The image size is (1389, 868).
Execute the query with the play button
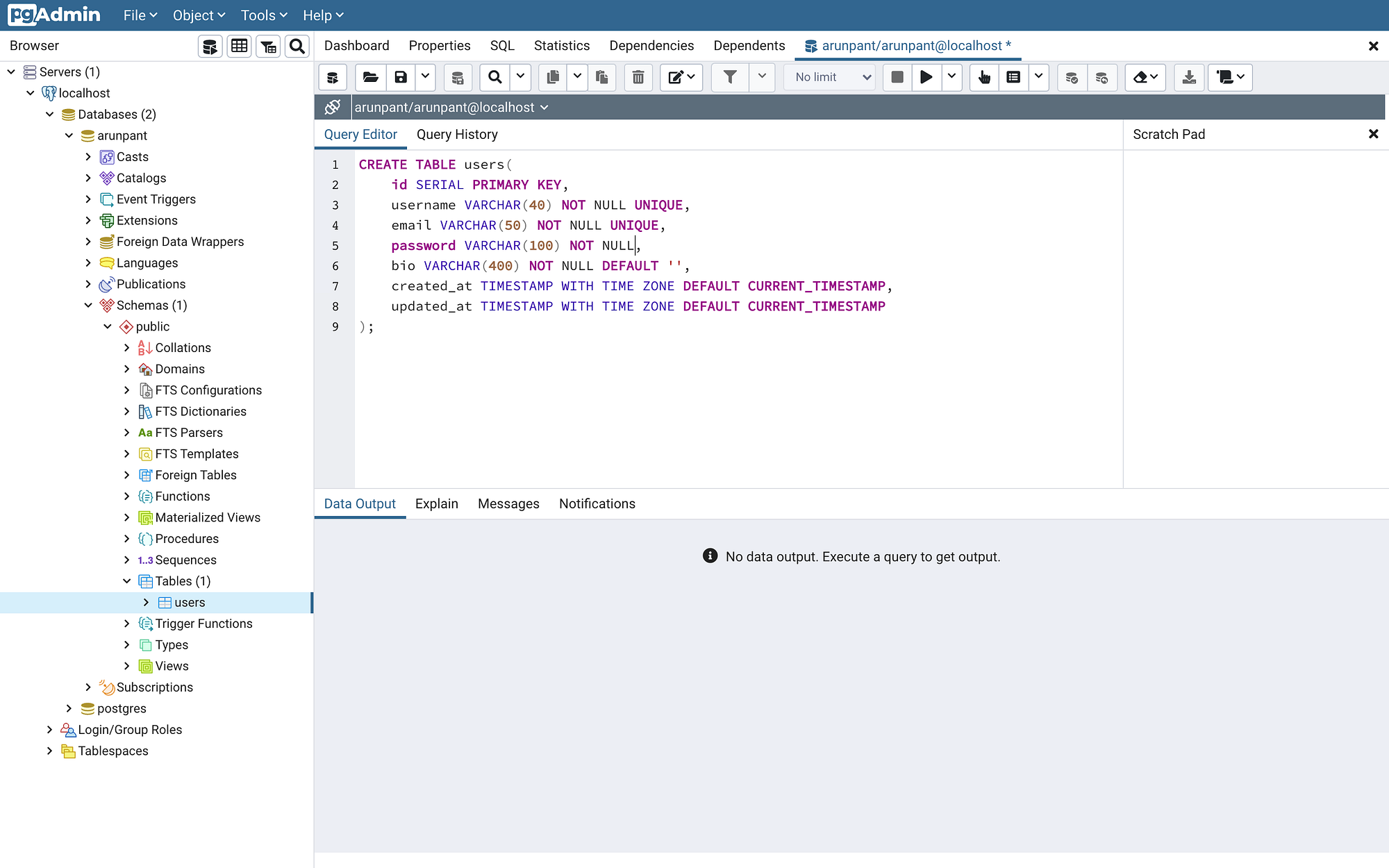point(926,77)
